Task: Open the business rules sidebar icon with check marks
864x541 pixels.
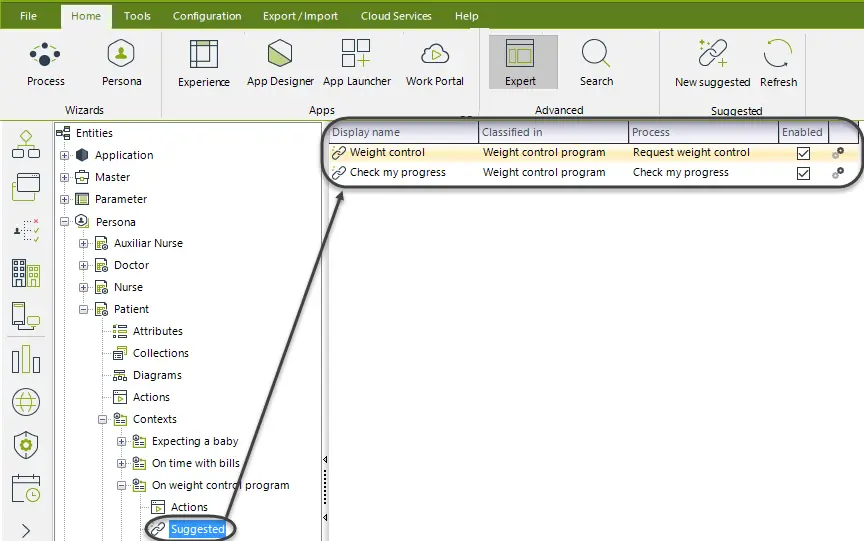Action: 26,230
